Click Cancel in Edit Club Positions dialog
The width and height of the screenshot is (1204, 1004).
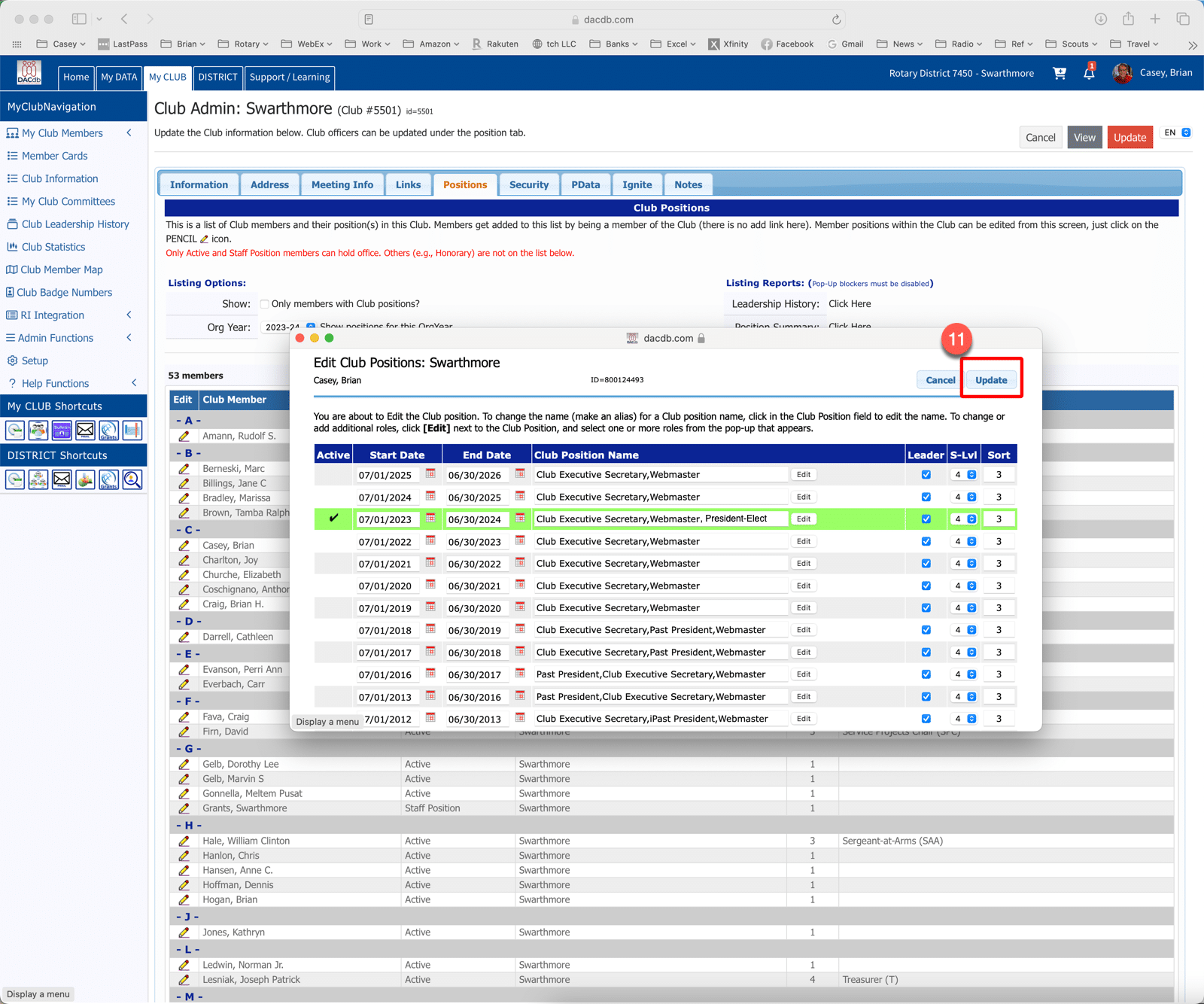click(x=940, y=380)
